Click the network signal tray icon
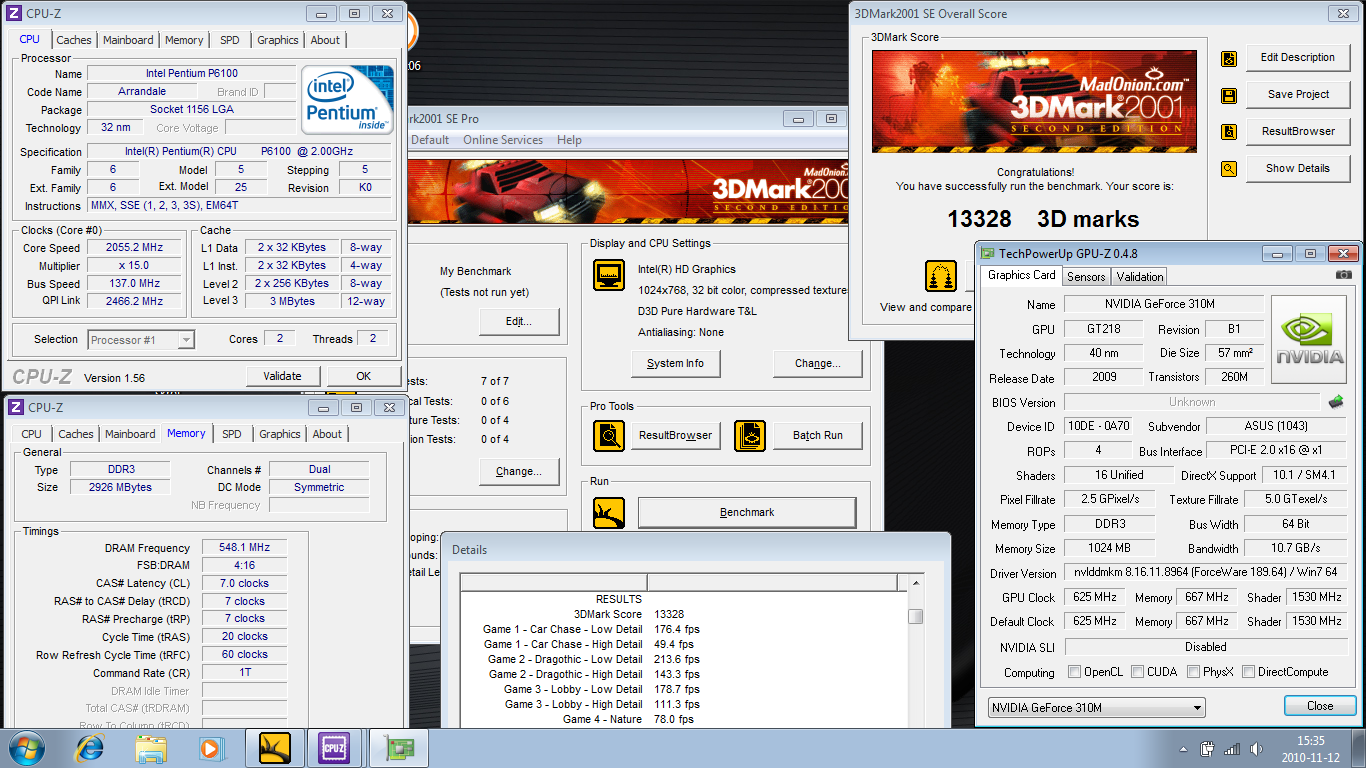Image resolution: width=1366 pixels, height=768 pixels. tap(1231, 748)
